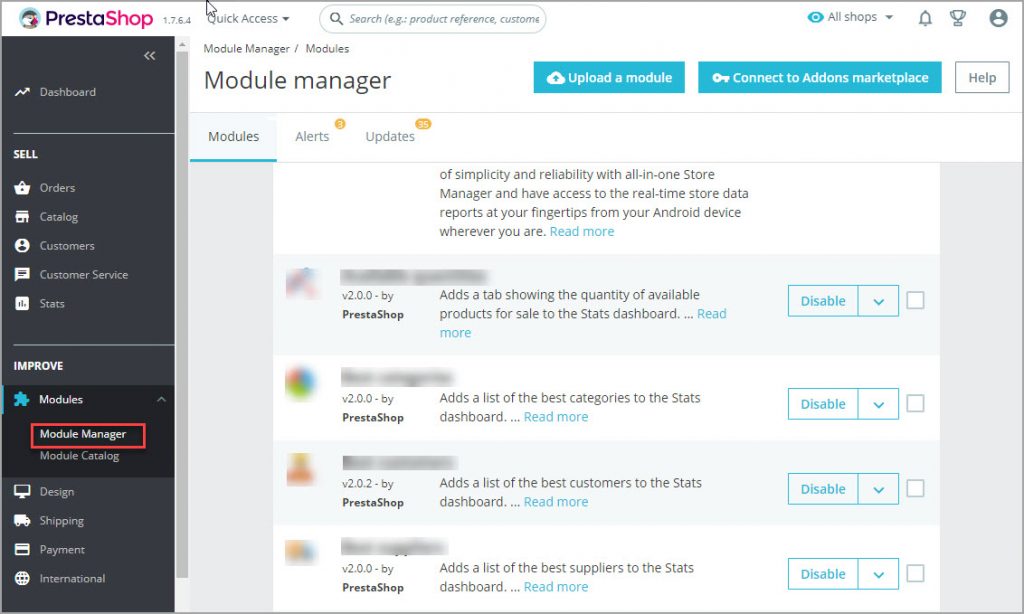Open Module Catalog in the sidebar
1024x614 pixels.
pyautogui.click(x=79, y=456)
